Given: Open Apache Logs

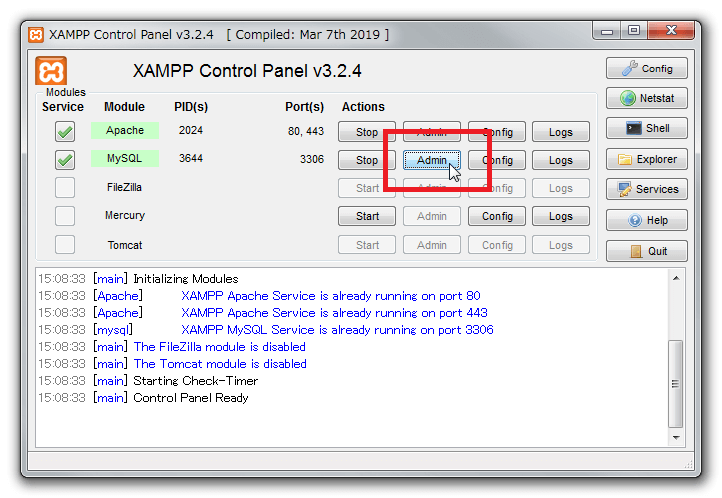Looking at the screenshot, I should (x=560, y=132).
